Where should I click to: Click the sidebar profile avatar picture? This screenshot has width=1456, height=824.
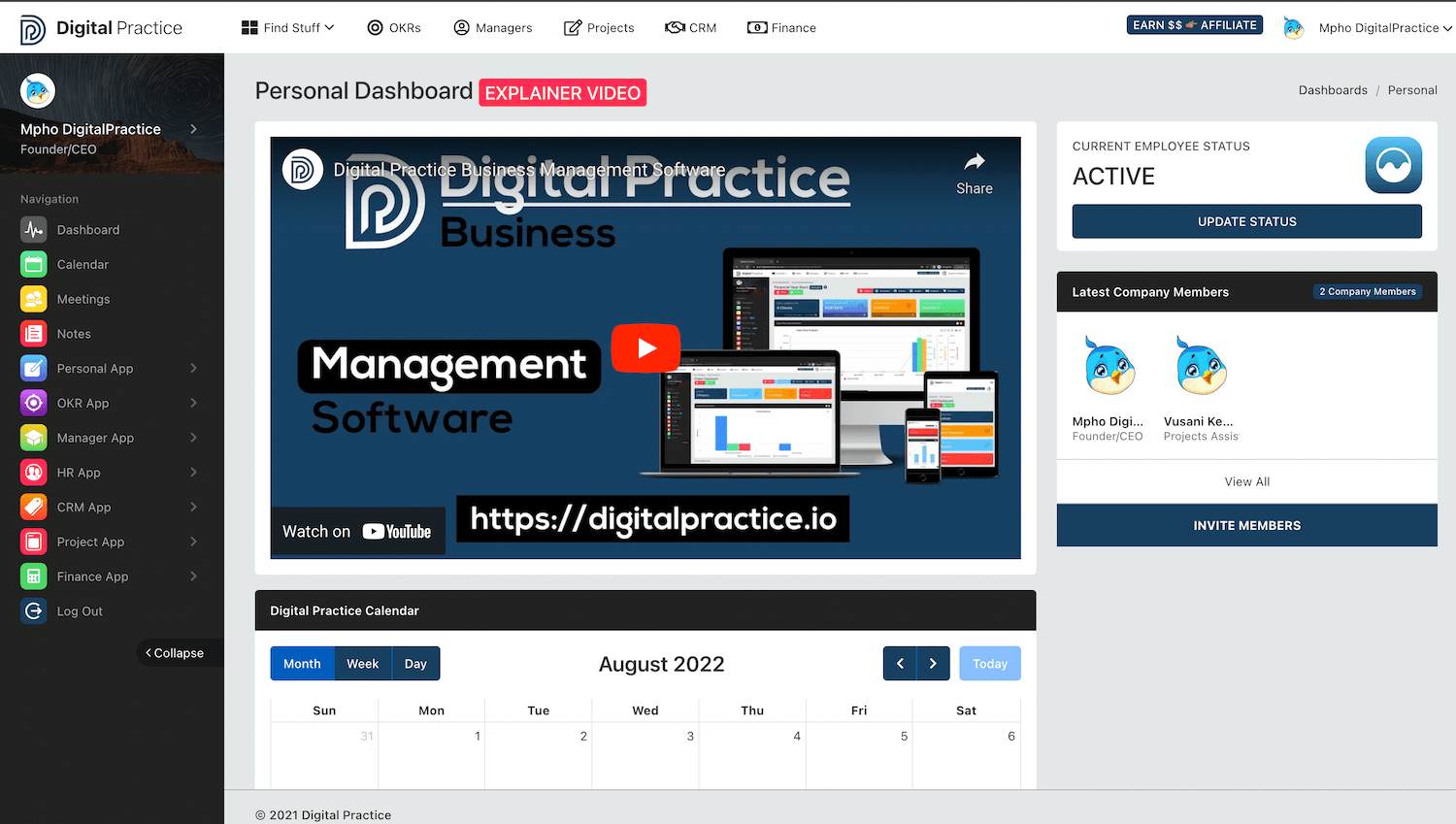tap(38, 91)
